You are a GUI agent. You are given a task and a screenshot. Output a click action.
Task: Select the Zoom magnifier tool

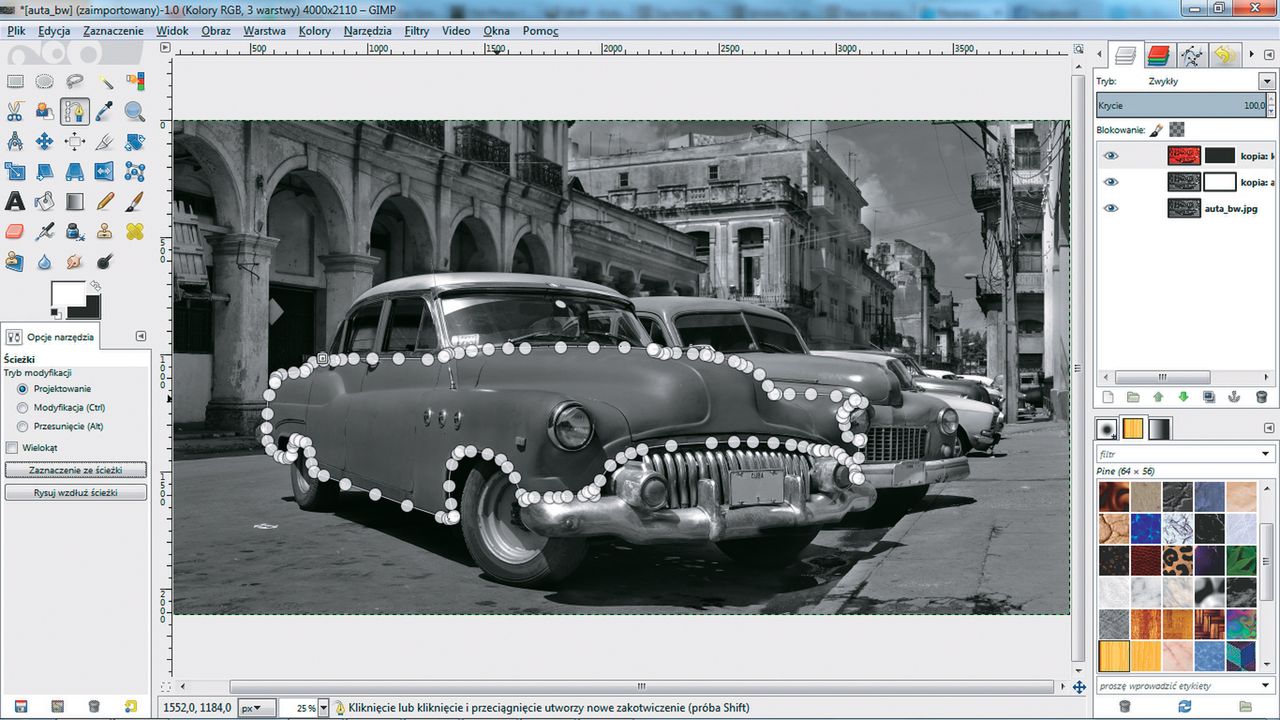pos(134,112)
